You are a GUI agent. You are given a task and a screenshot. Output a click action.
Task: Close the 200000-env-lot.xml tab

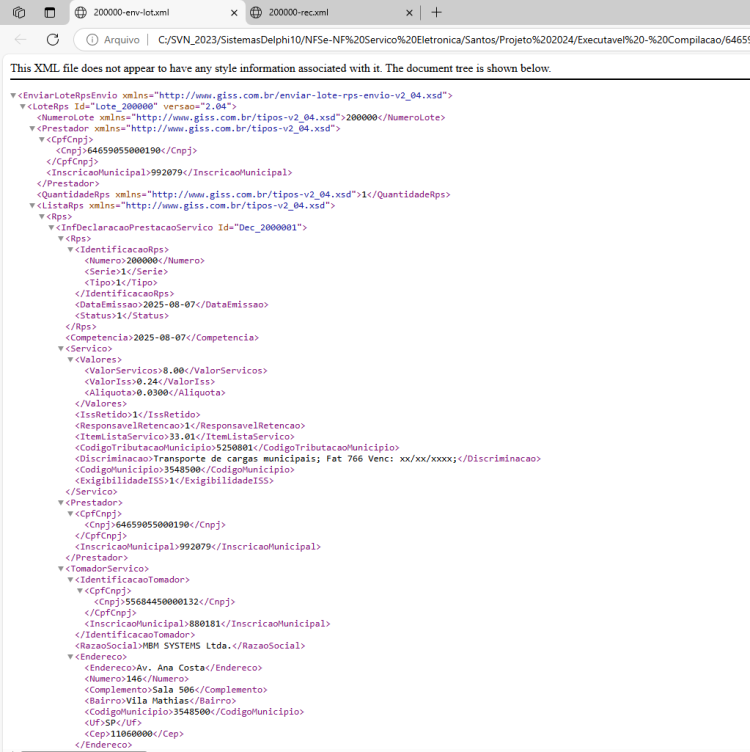click(x=234, y=13)
